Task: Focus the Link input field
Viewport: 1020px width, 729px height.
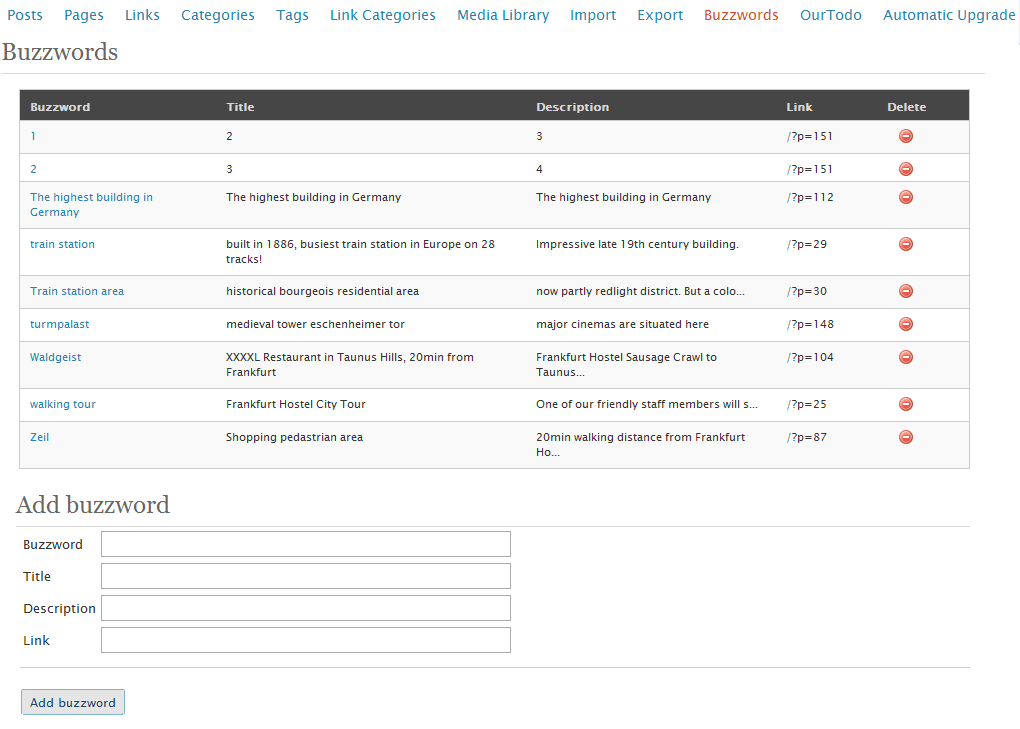Action: [306, 640]
